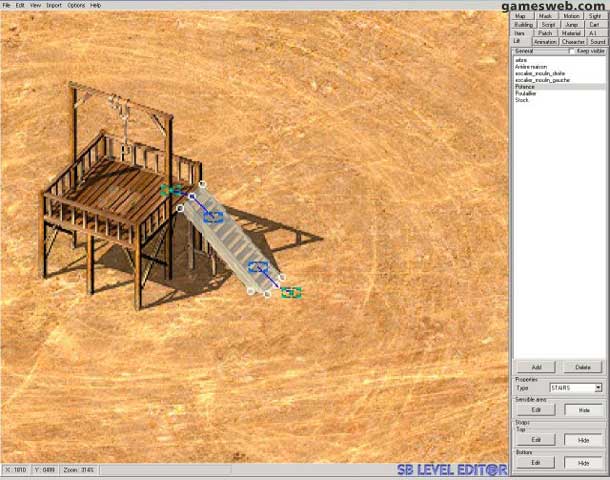Select Poulailler in the lift list

[x=526, y=93]
